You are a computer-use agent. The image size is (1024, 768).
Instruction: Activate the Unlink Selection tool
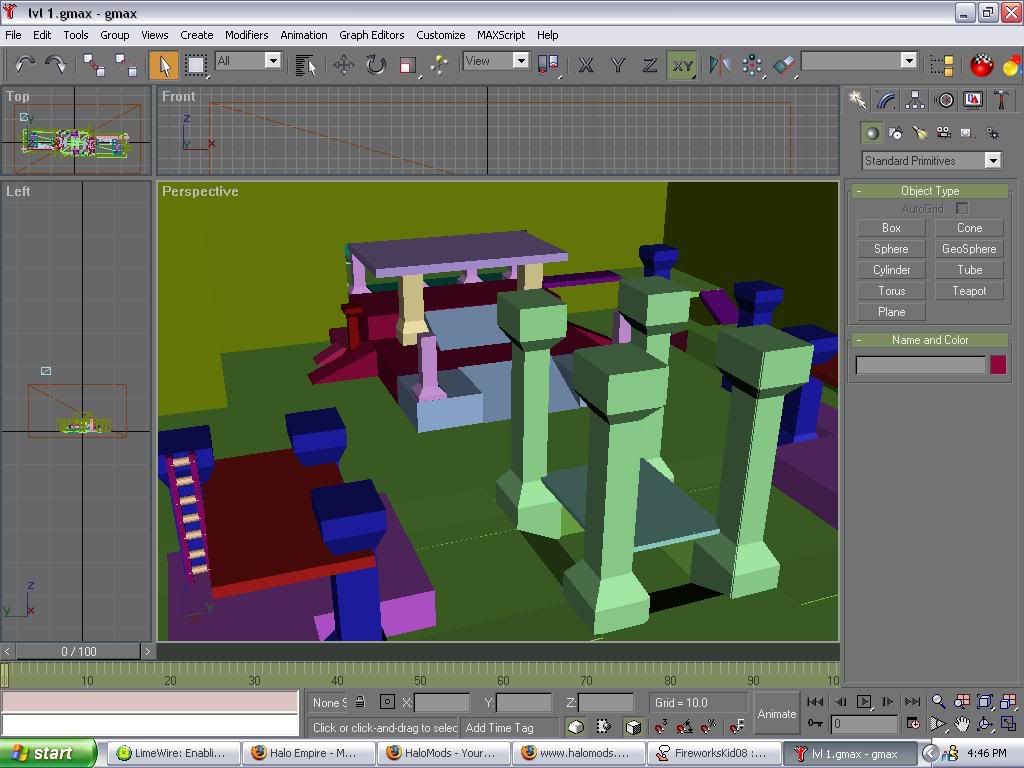[x=125, y=65]
